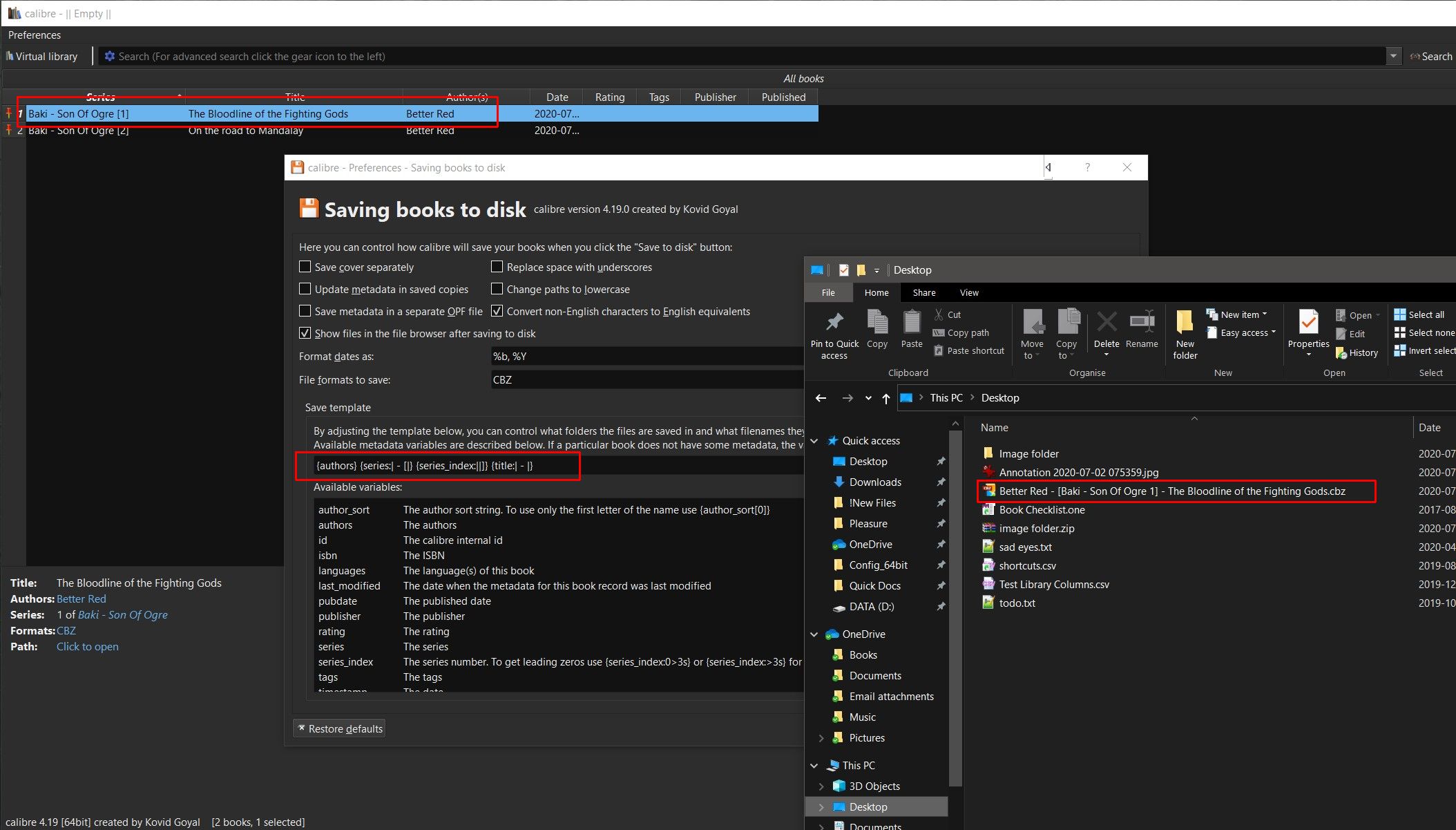This screenshot has height=830, width=1456.
Task: Toggle Replace space with underscores
Action: click(497, 267)
